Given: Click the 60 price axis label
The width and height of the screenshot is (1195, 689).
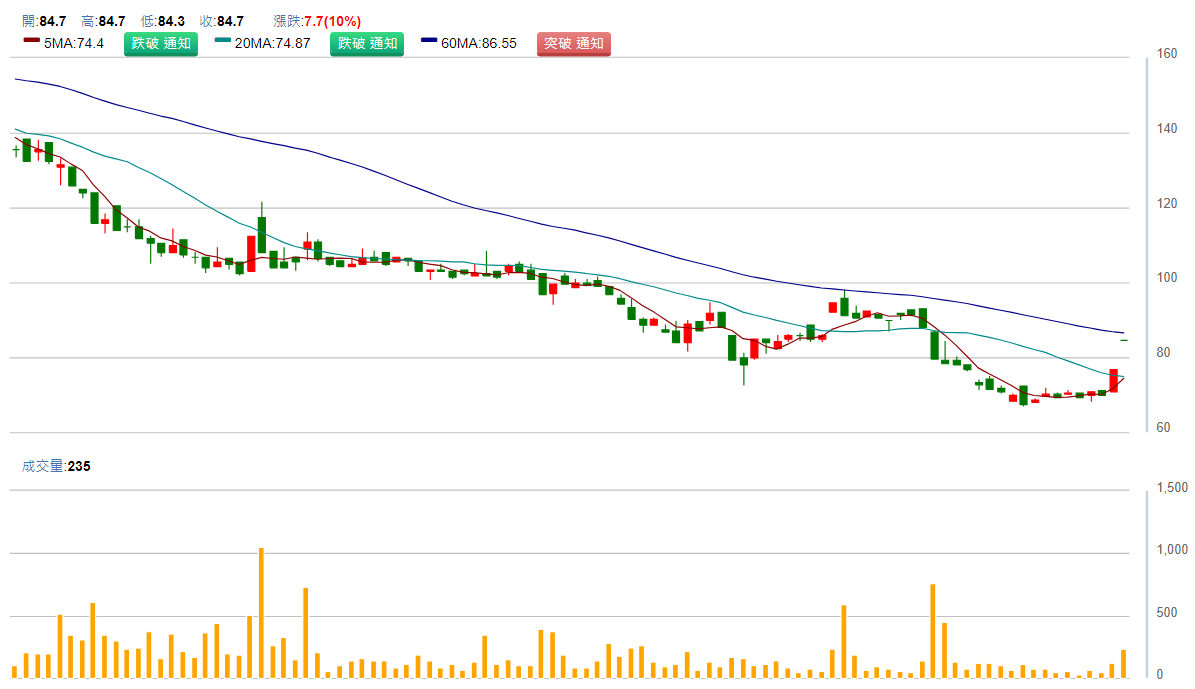Looking at the screenshot, I should 1163,428.
